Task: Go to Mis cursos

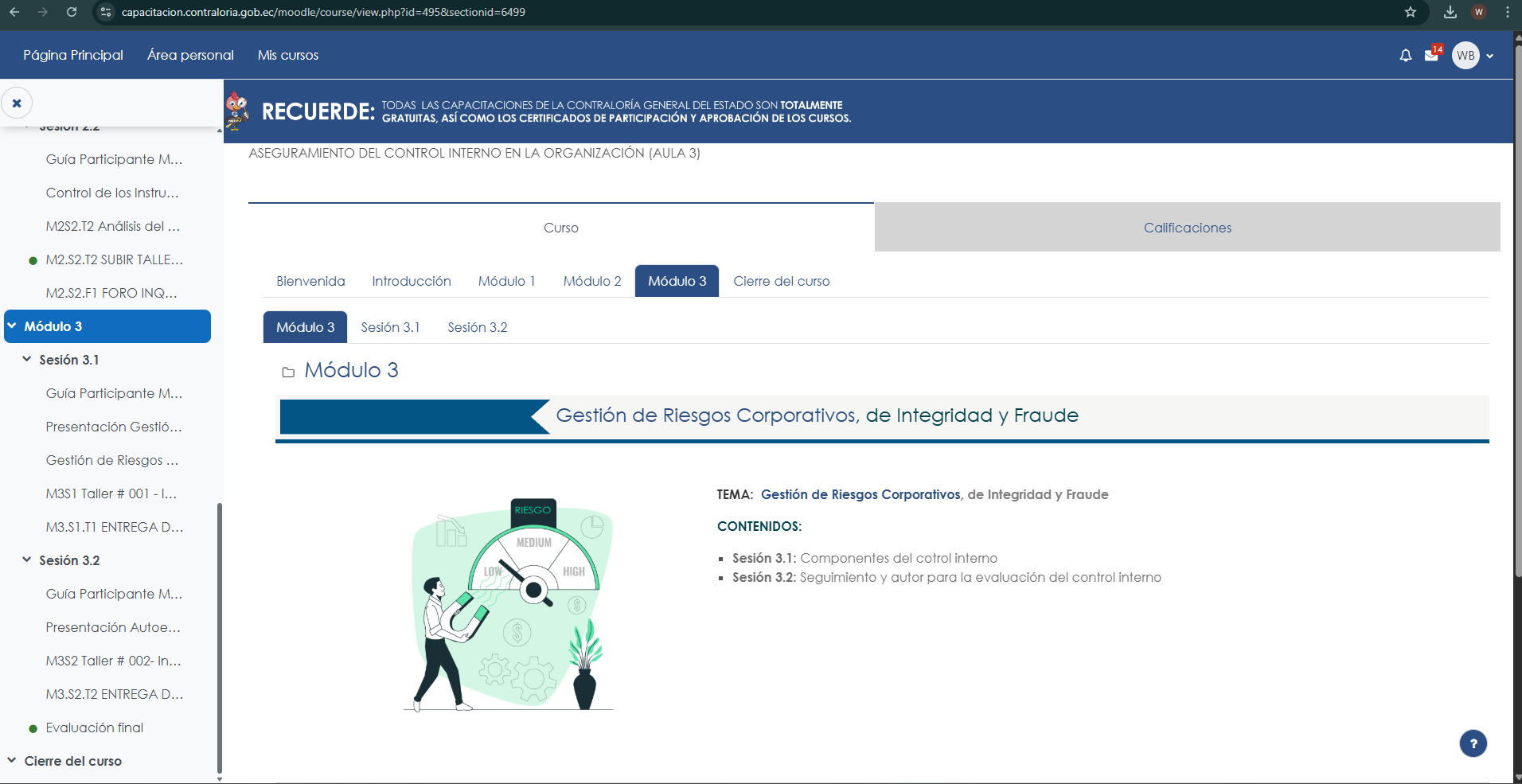Action: [x=287, y=55]
